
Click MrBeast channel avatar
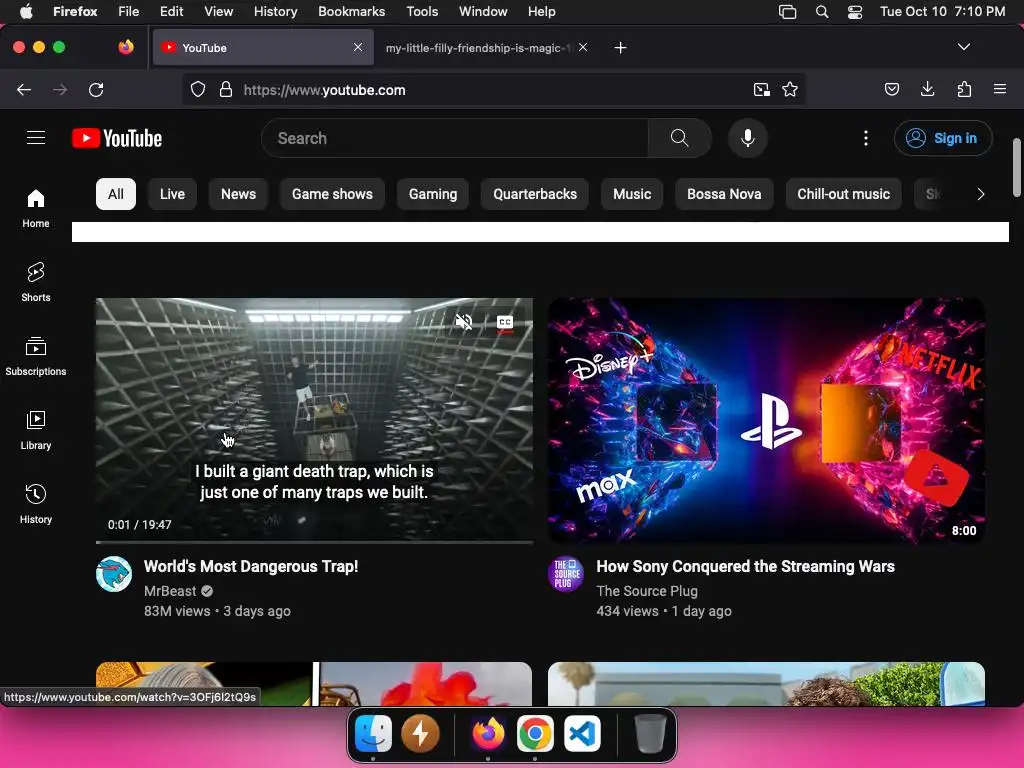pyautogui.click(x=114, y=574)
